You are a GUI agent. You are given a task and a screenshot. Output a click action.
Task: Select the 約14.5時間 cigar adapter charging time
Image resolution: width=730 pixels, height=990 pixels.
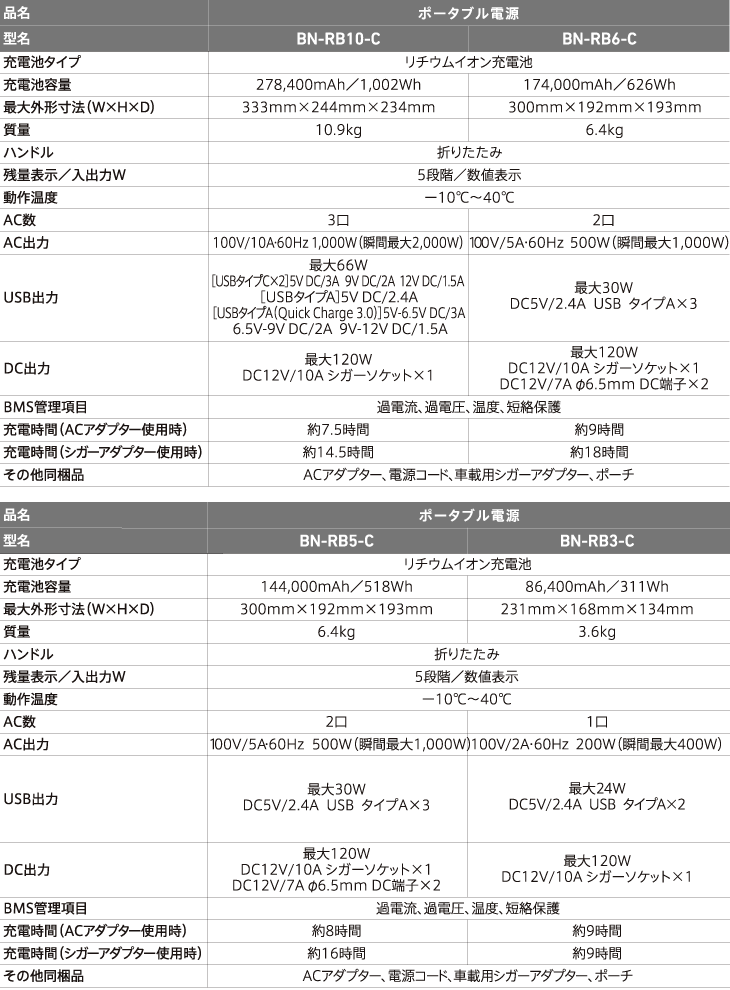click(338, 452)
